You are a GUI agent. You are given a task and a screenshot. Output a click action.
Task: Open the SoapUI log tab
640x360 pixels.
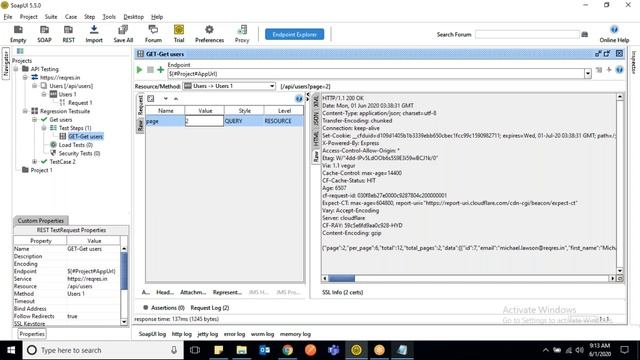tap(152, 334)
